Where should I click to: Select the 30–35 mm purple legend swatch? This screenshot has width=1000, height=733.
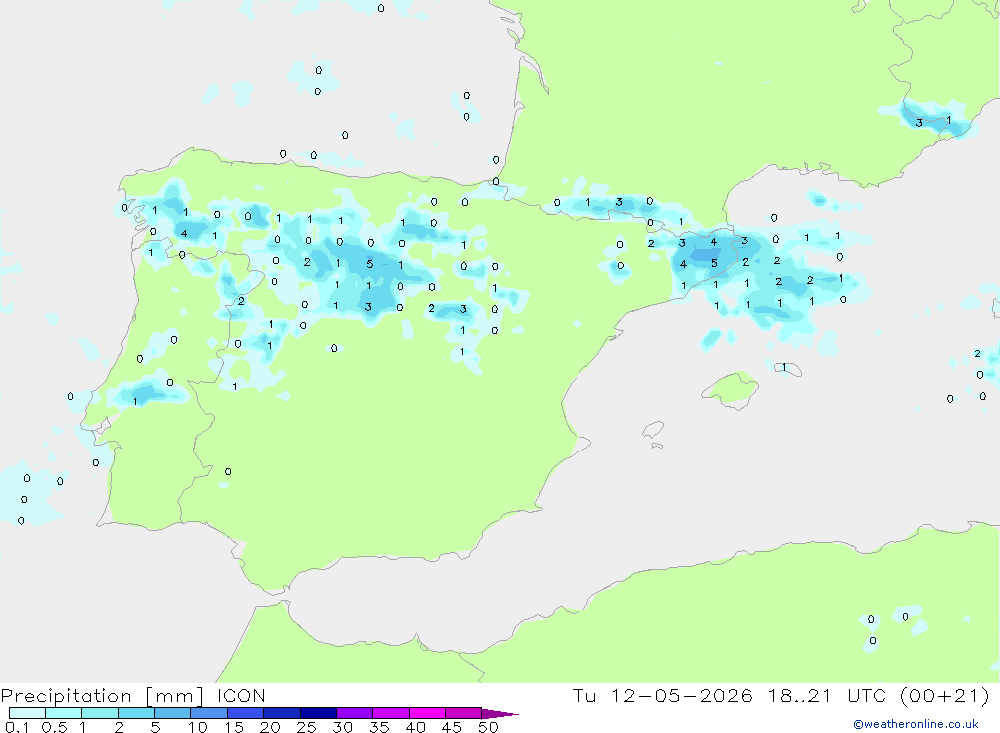click(x=355, y=713)
